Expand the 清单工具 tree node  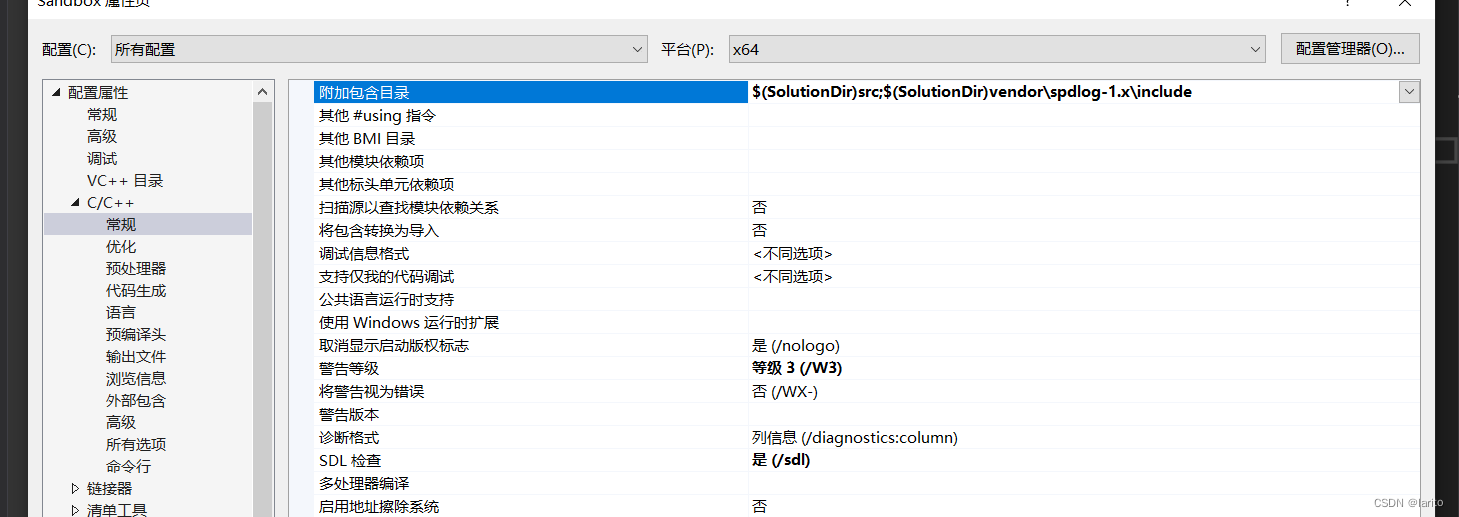click(76, 511)
